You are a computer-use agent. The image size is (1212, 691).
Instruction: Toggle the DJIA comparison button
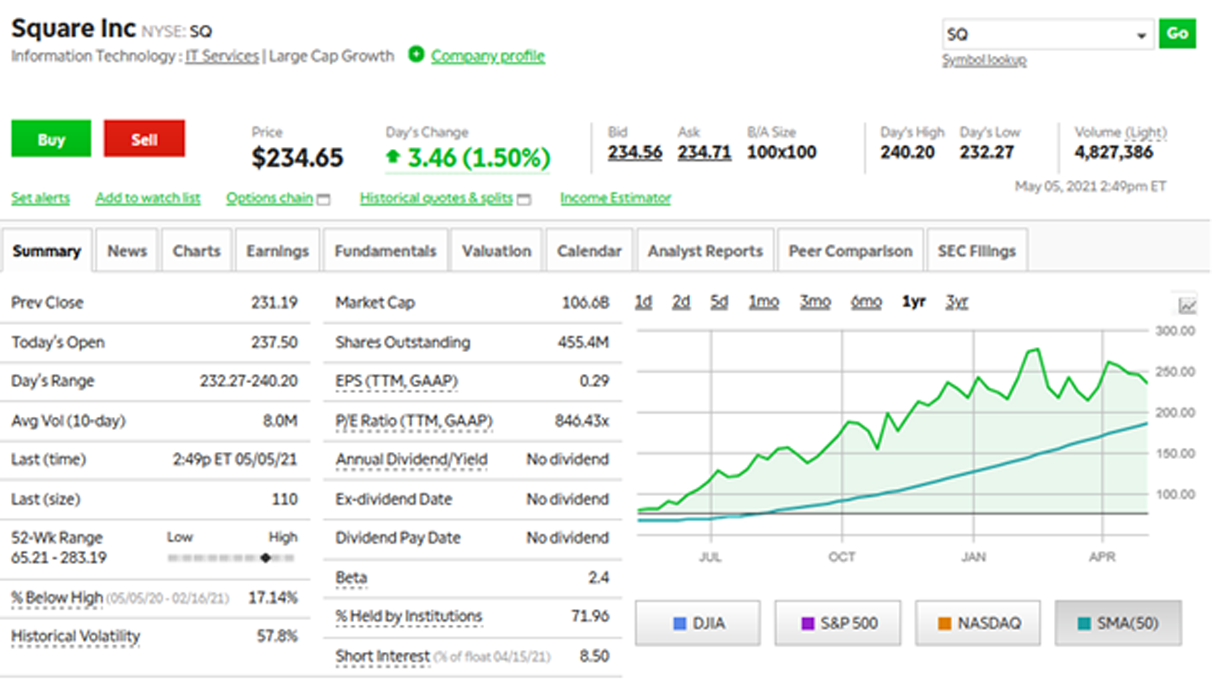coord(698,623)
